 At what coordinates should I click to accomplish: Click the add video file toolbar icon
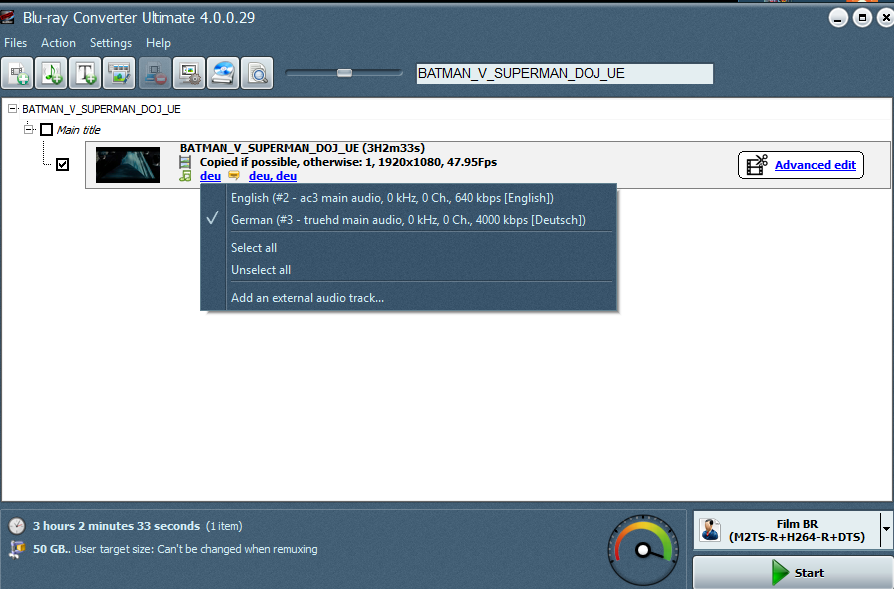(17, 74)
